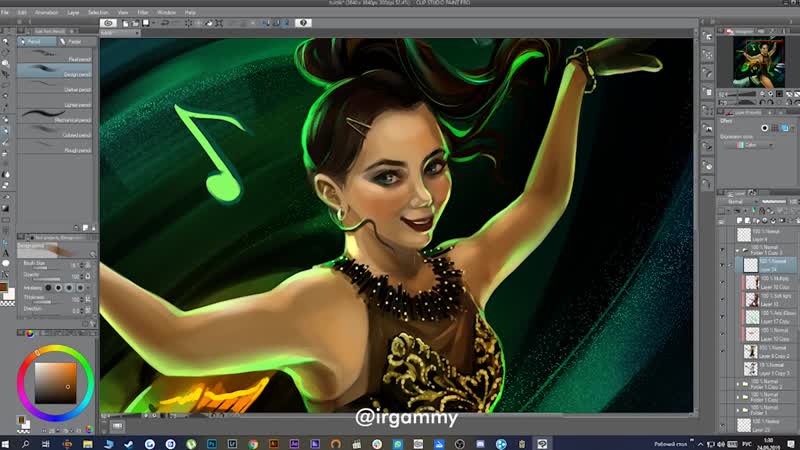The height and width of the screenshot is (450, 800).
Task: Hide the Multiply blend layer
Action: tap(722, 283)
